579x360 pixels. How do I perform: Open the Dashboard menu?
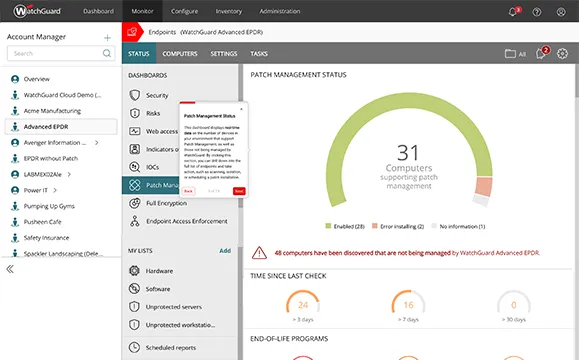coord(98,11)
